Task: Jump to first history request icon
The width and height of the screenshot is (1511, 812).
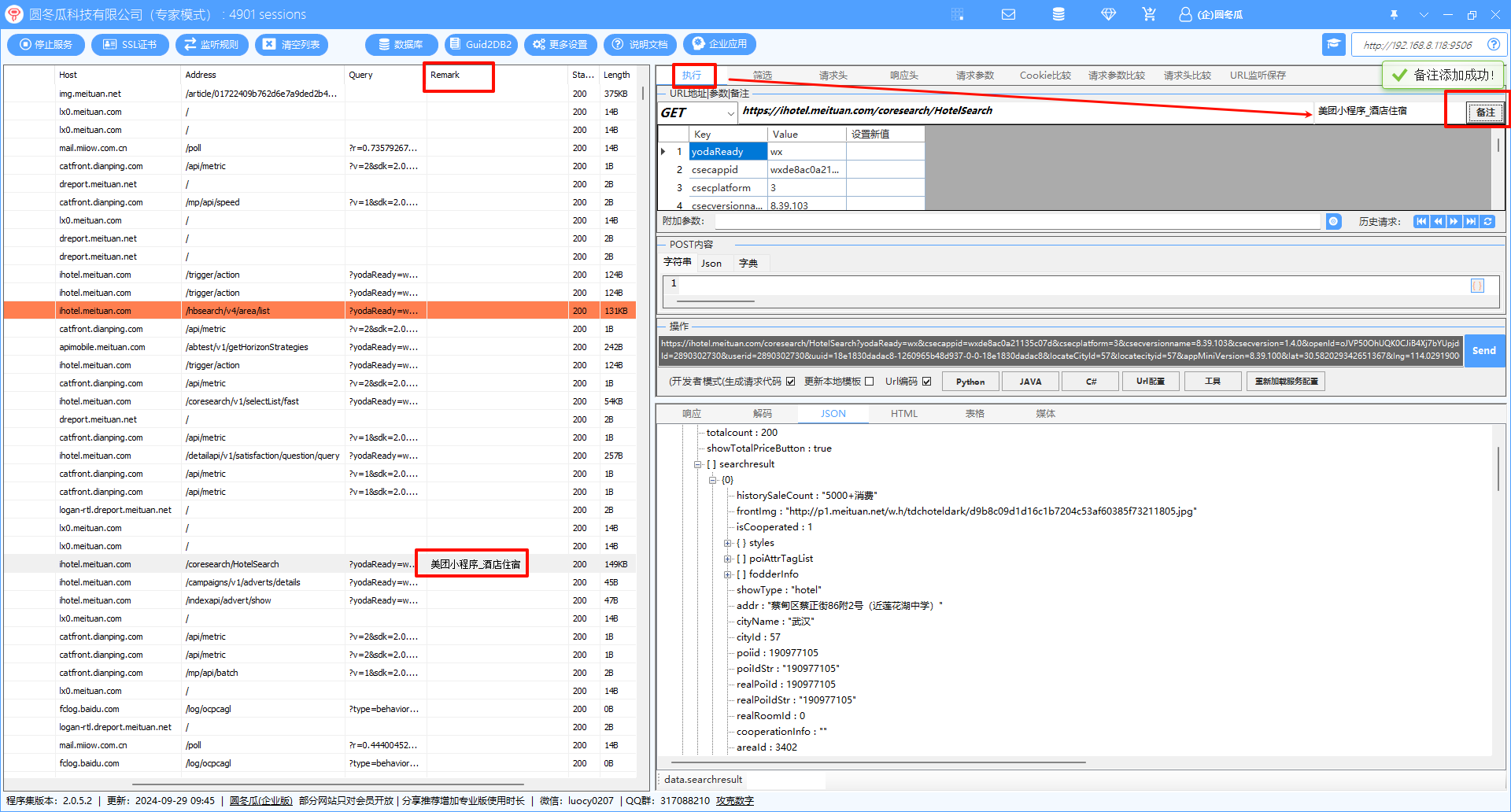Action: pyautogui.click(x=1420, y=222)
